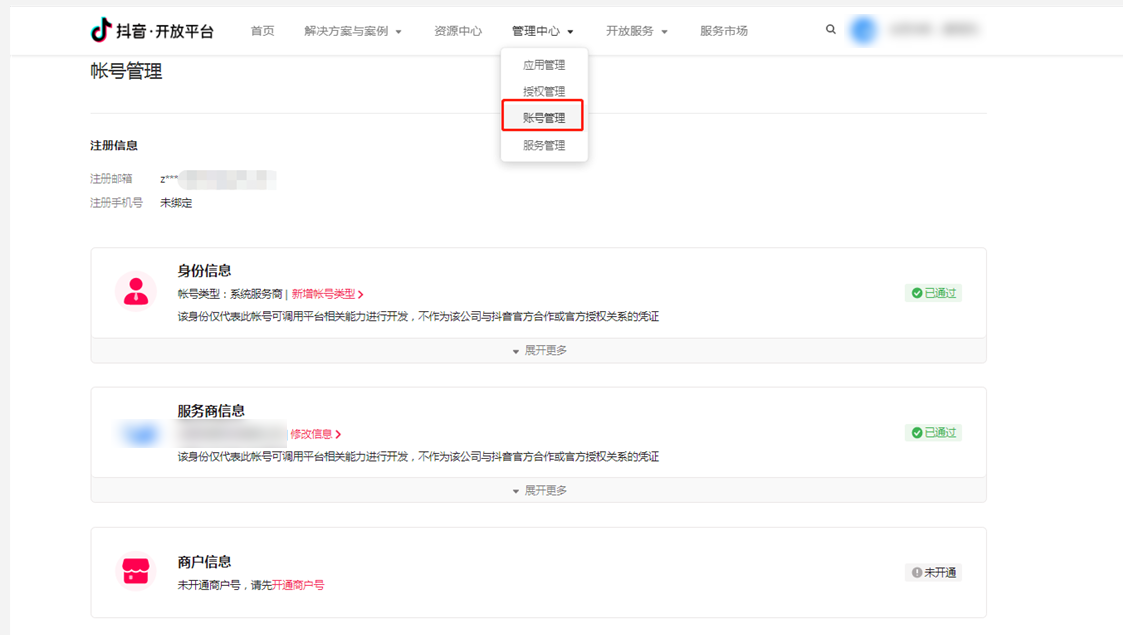Click the masked registration email value
The width and height of the screenshot is (1123, 635).
[x=218, y=179]
